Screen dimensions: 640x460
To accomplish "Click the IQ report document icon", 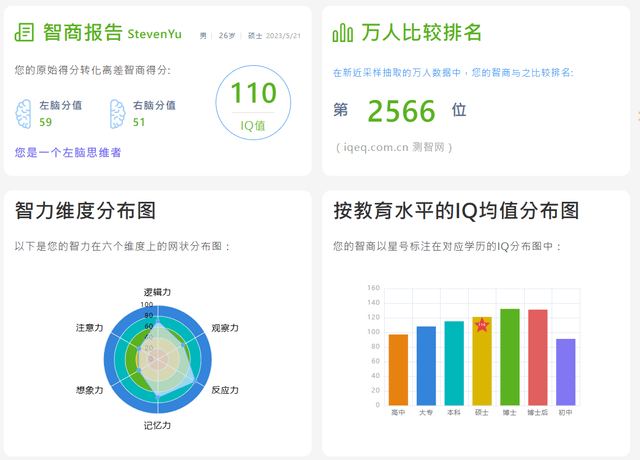I will (x=24, y=32).
